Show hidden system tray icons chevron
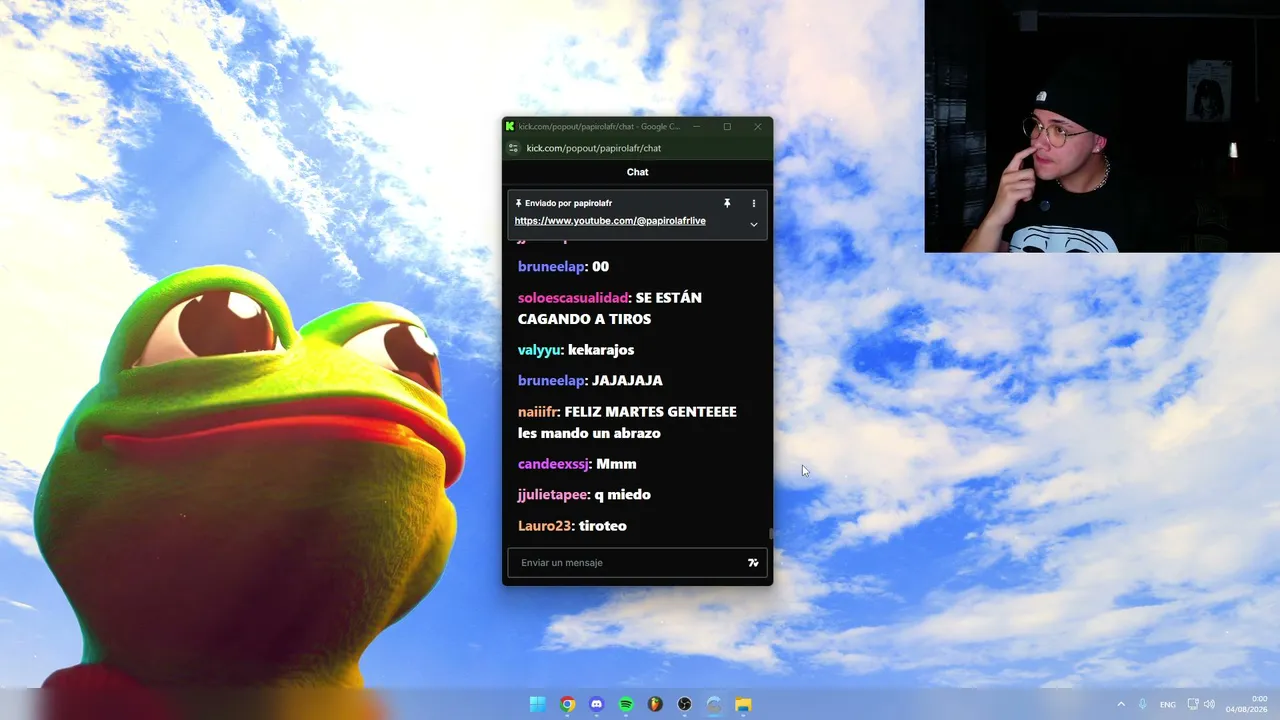 click(1121, 704)
